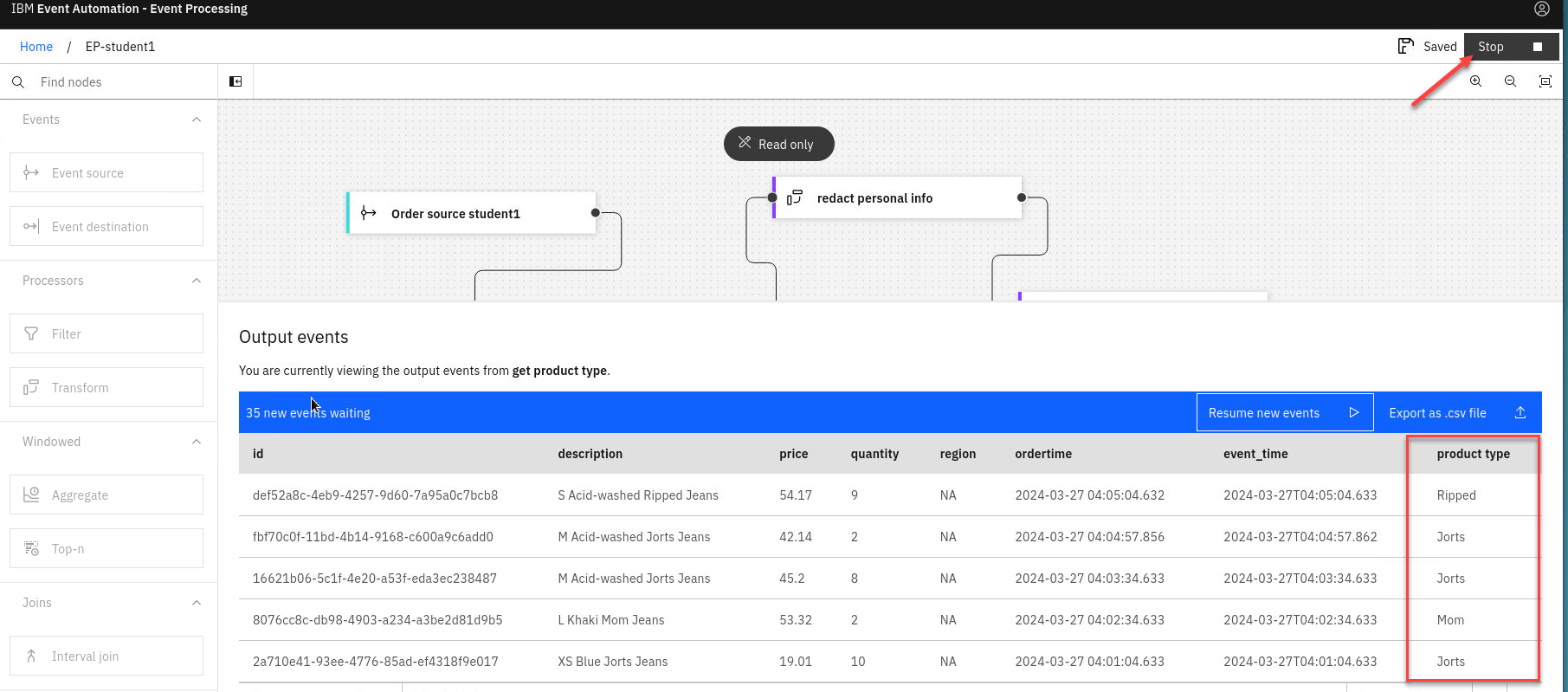The width and height of the screenshot is (1568, 692).
Task: Resume new events in output table
Action: pyautogui.click(x=1284, y=413)
